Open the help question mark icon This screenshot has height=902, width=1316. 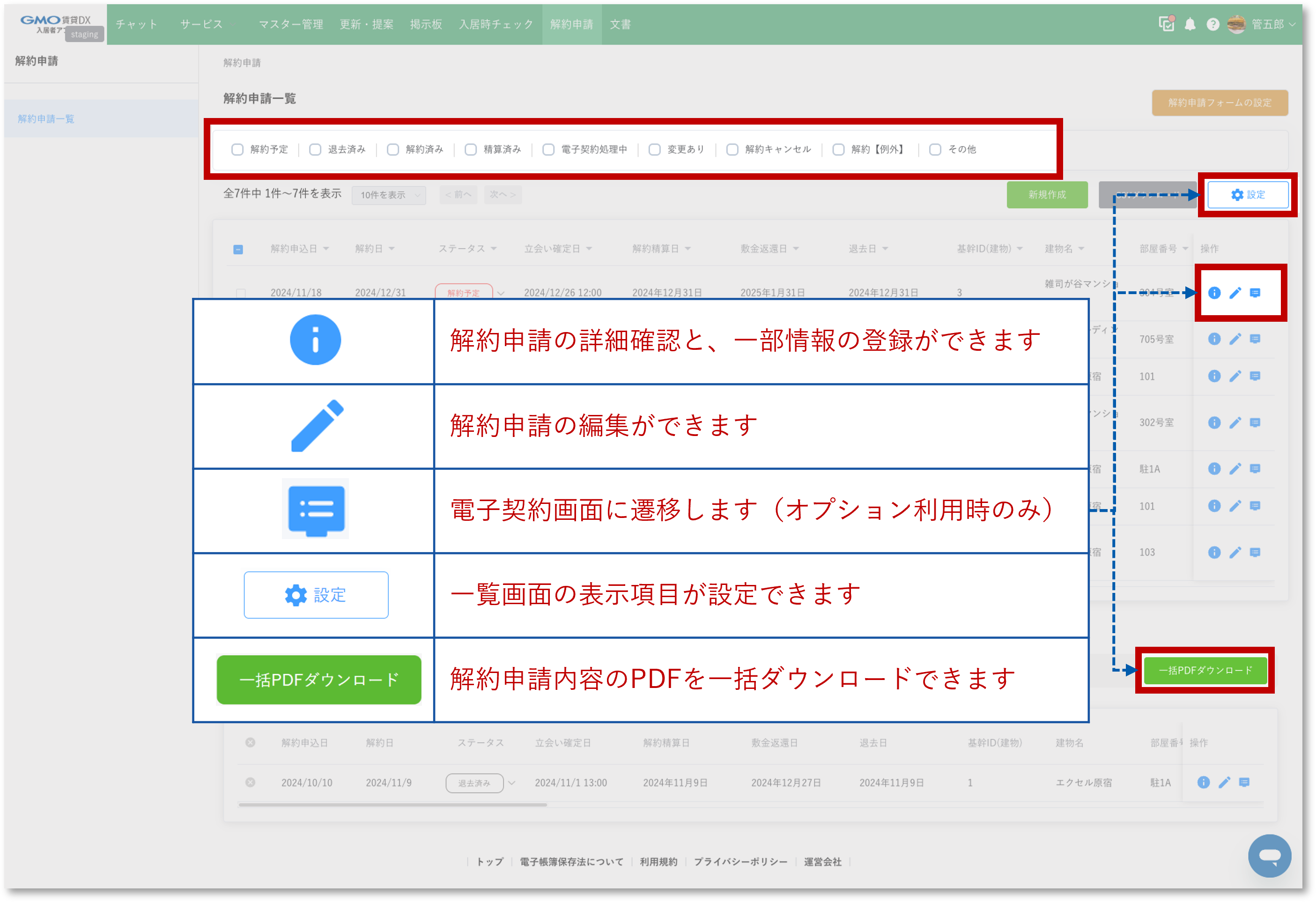point(1212,24)
